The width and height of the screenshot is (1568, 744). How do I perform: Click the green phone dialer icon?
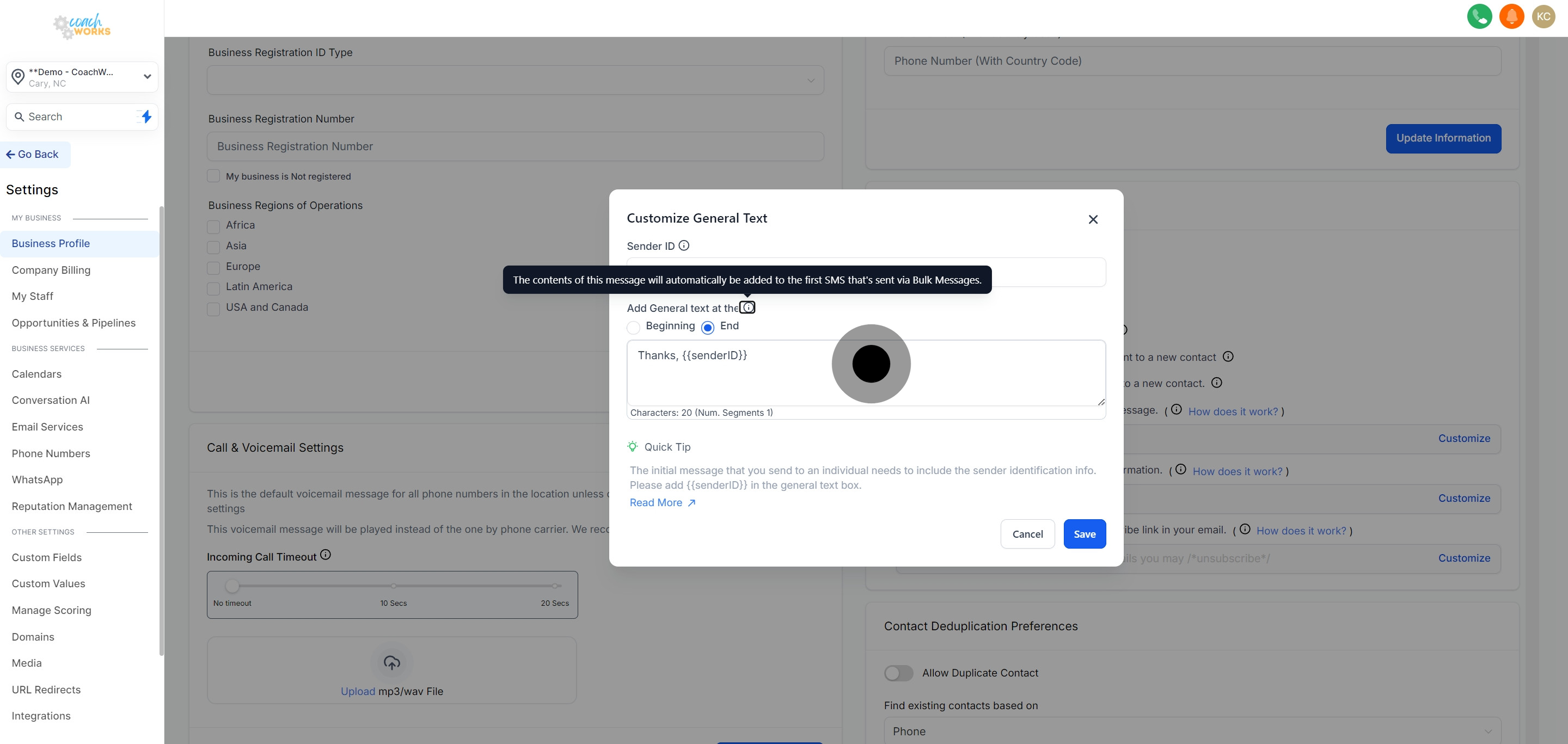click(1479, 16)
